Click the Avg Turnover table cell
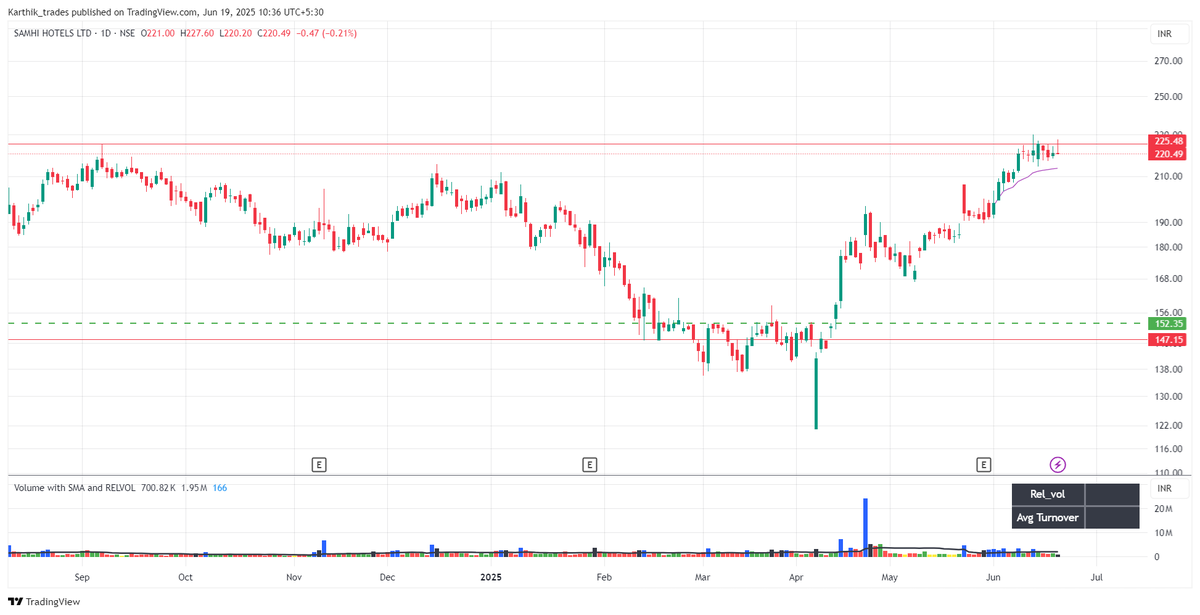The image size is (1200, 615). tap(1048, 517)
